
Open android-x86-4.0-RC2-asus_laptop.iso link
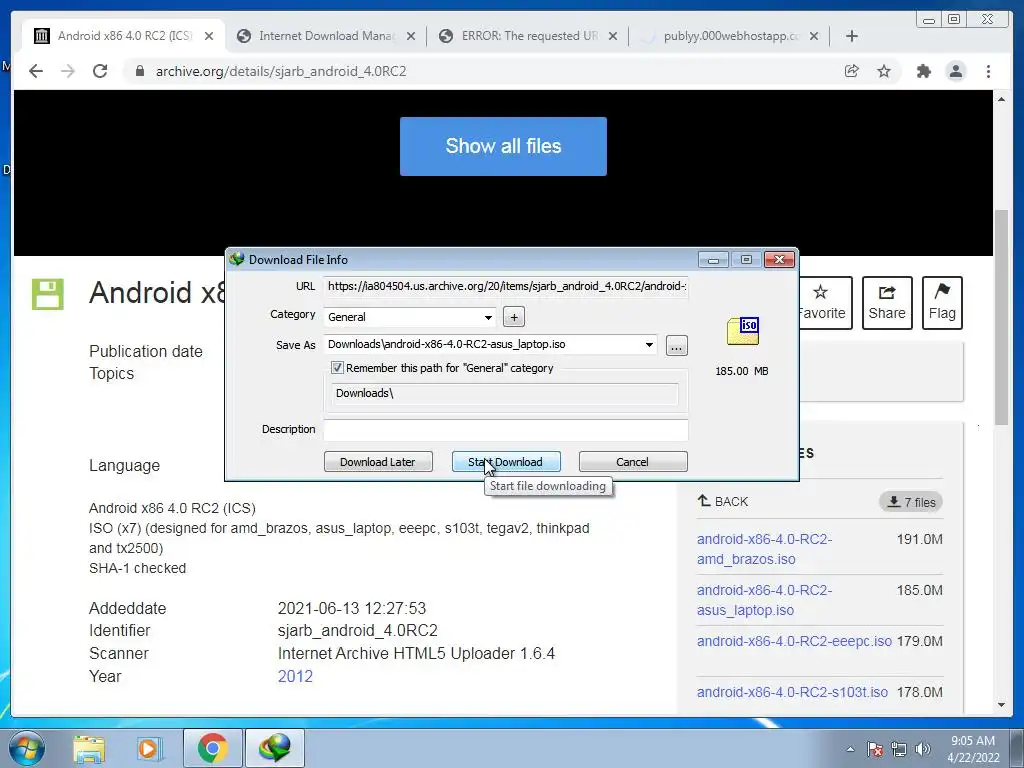point(764,600)
